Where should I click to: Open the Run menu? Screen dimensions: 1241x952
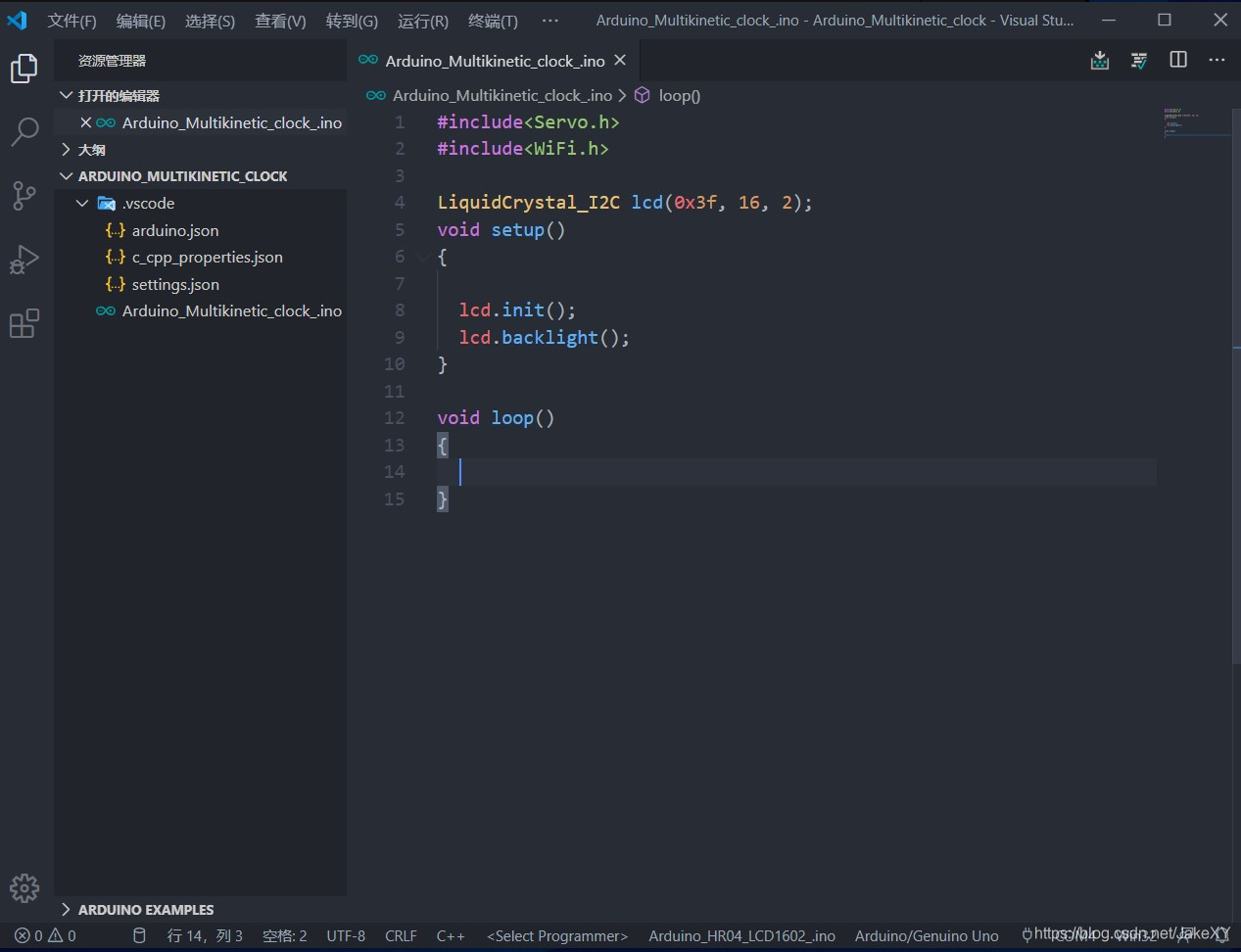[x=423, y=21]
